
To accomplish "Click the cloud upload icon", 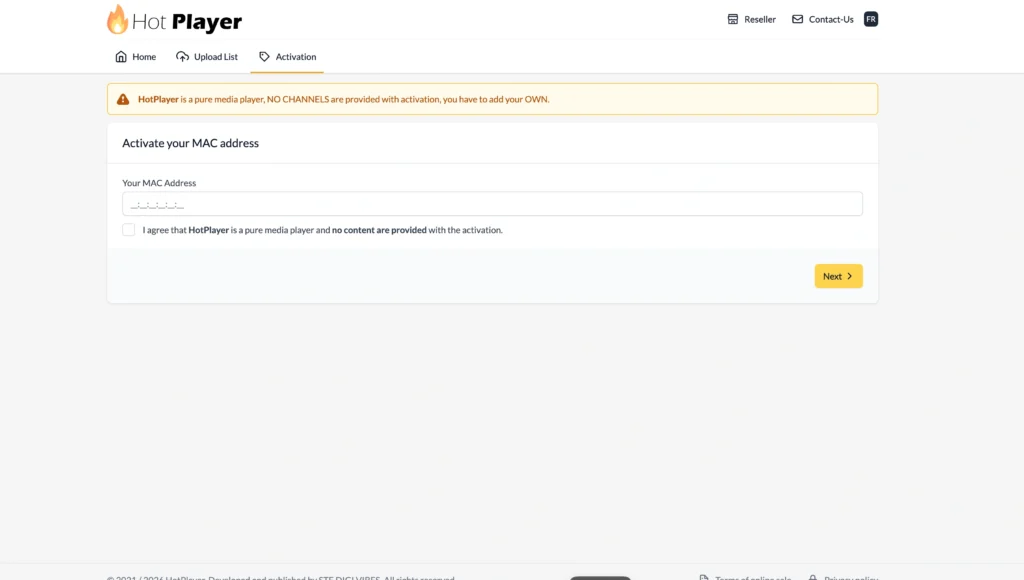I will (x=182, y=57).
